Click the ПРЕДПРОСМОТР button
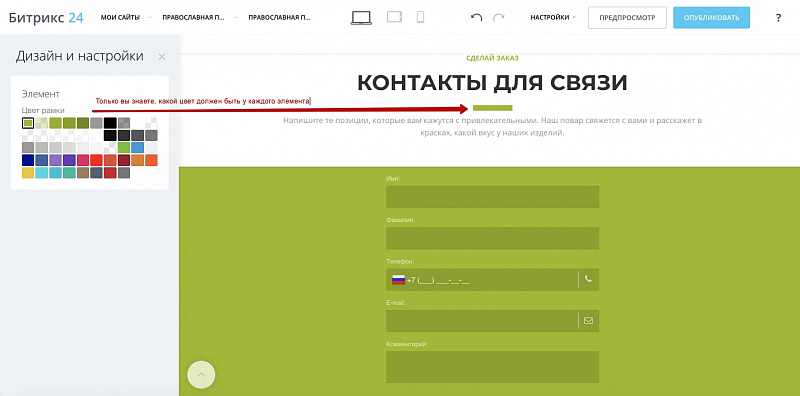The image size is (800, 396). point(627,17)
